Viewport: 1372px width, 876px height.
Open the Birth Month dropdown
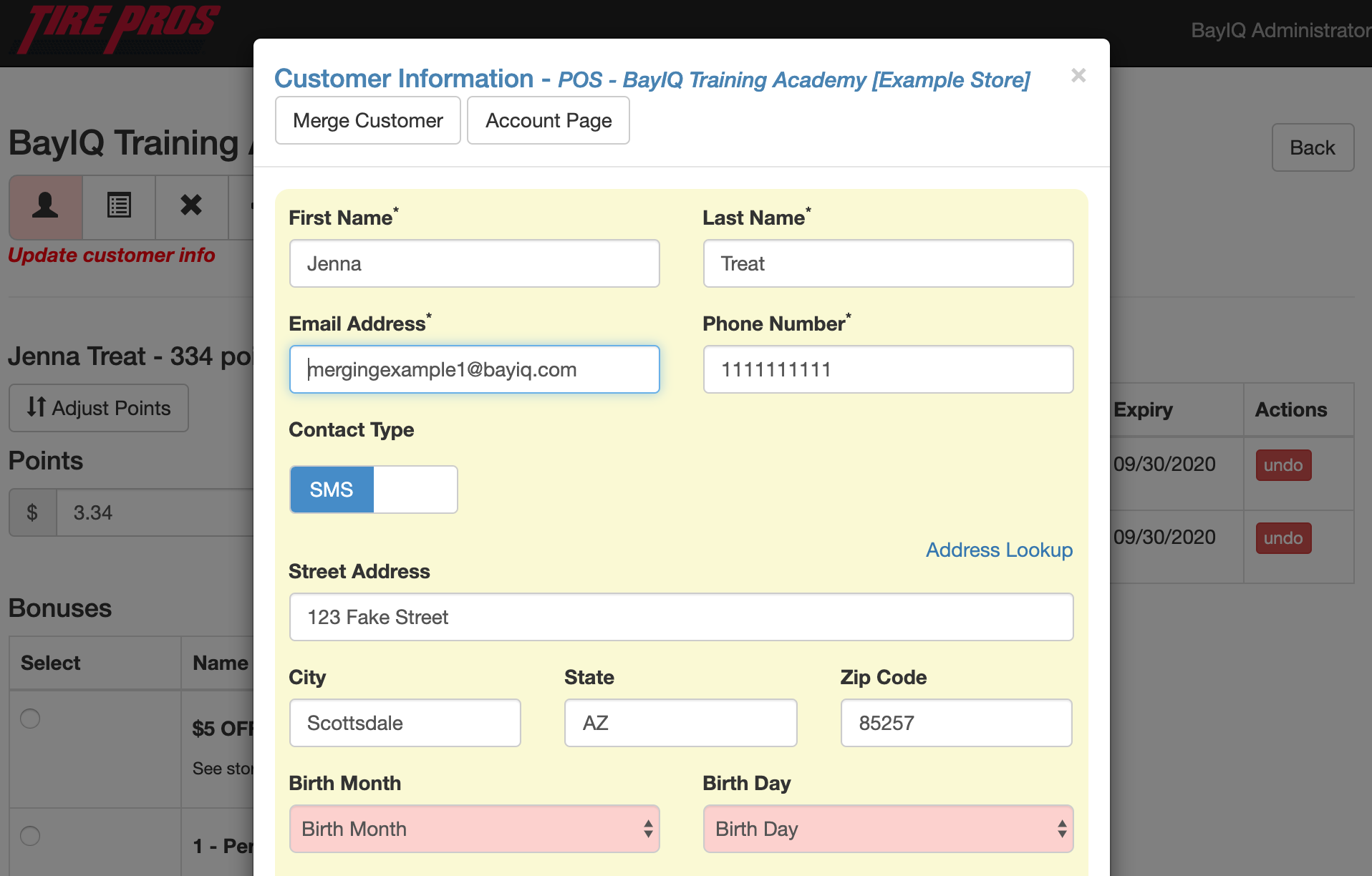[x=474, y=829]
